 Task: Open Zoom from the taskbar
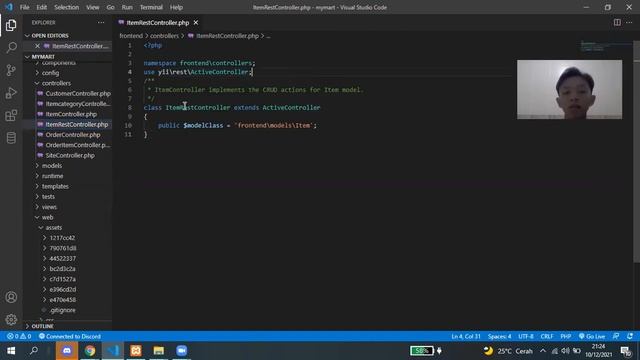coord(182,351)
